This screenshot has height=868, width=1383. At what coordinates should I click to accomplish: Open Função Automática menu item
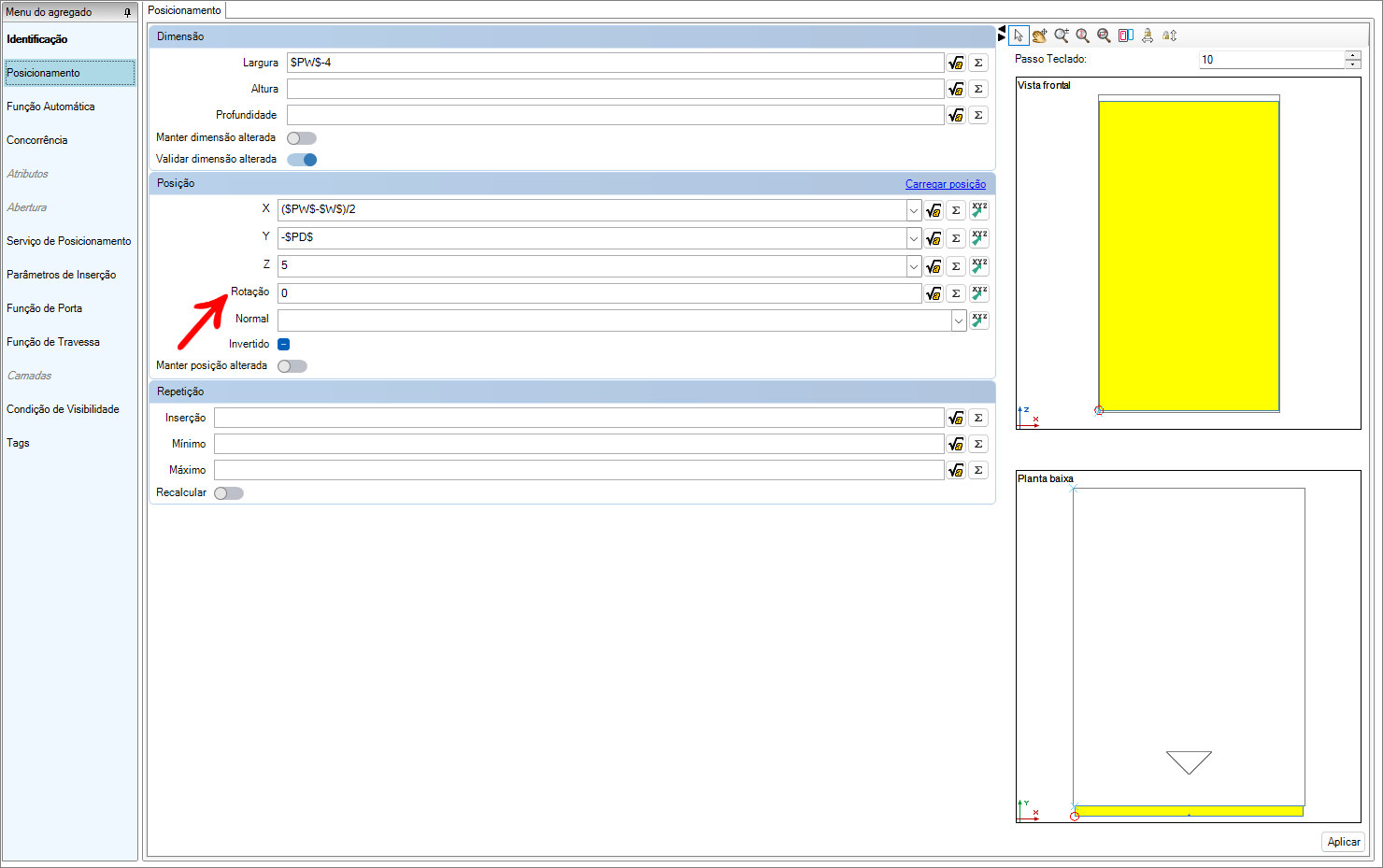pyautogui.click(x=50, y=107)
